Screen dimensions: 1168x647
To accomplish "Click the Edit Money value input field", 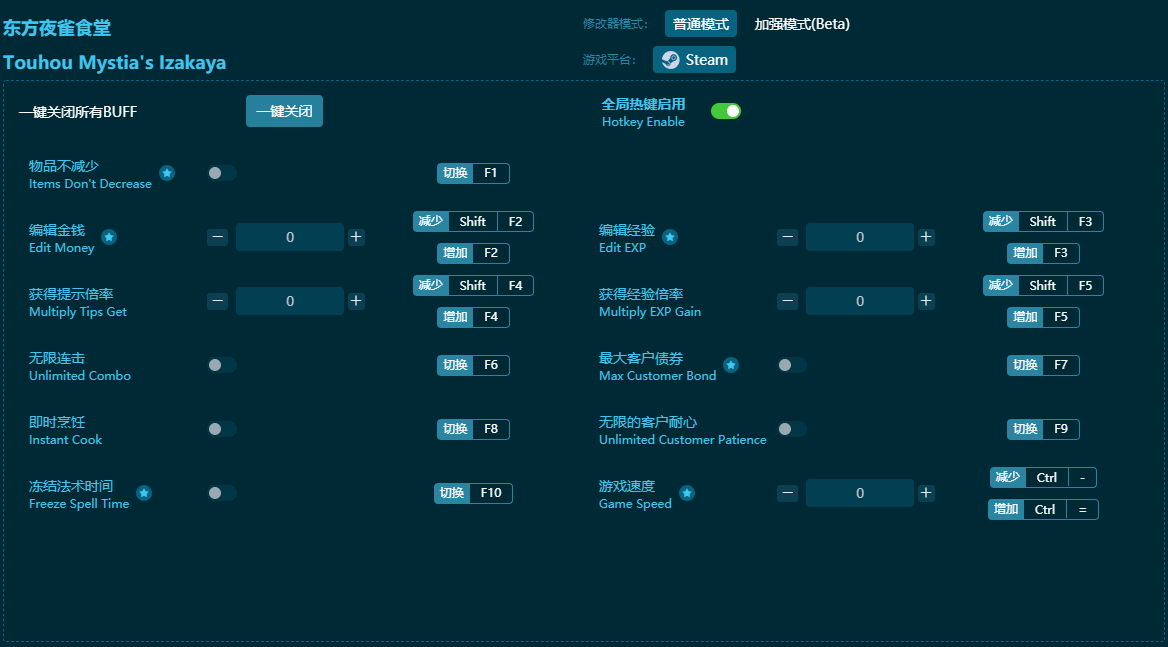I will click(290, 237).
